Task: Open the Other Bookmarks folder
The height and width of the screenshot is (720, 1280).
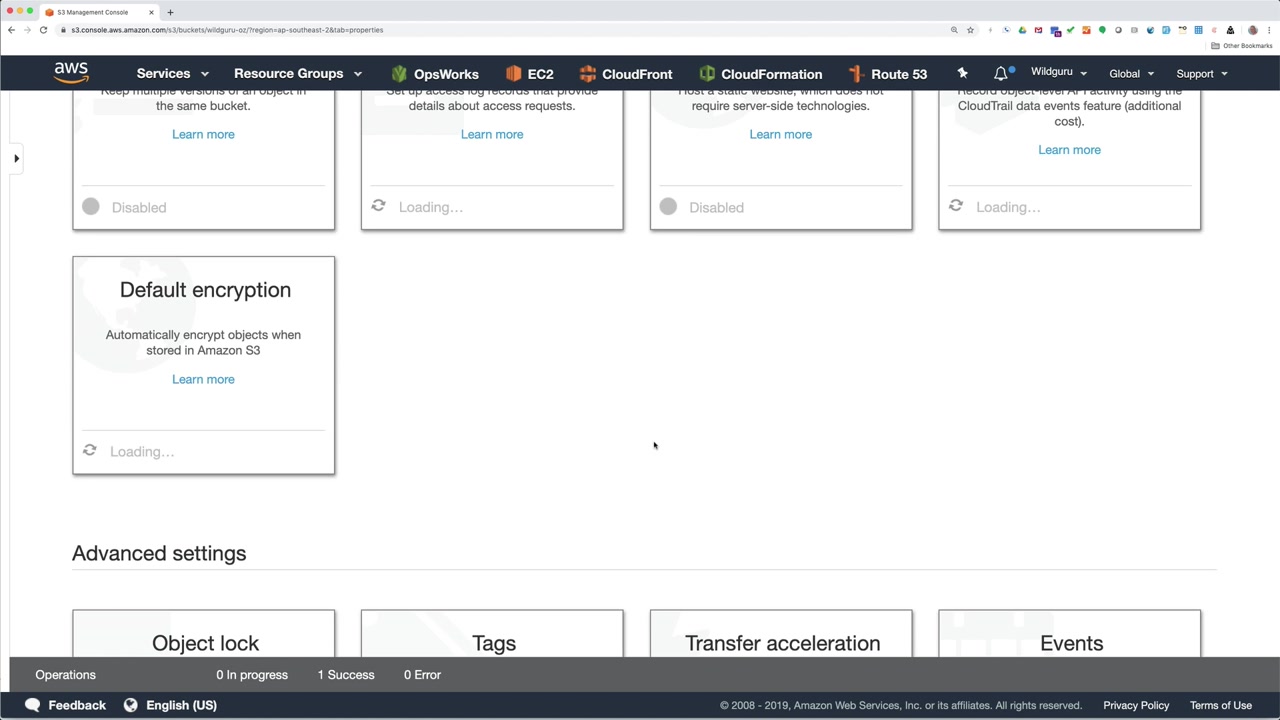Action: pos(1242,46)
